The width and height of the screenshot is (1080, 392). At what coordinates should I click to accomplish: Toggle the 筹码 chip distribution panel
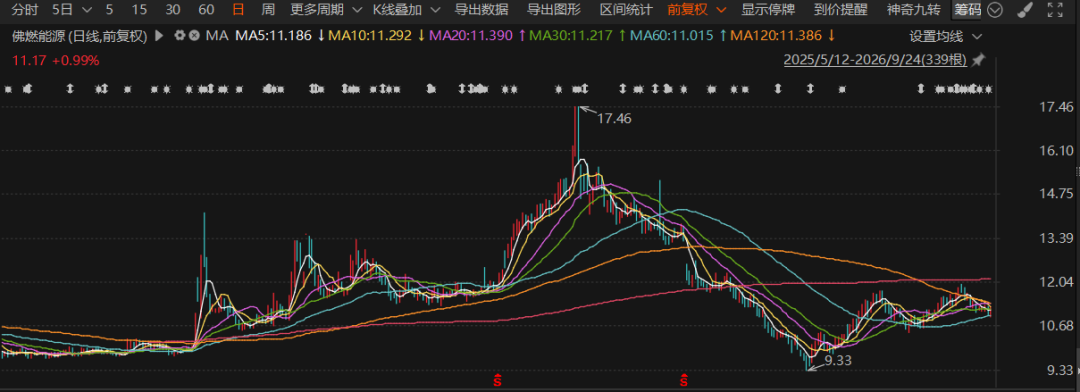point(967,10)
